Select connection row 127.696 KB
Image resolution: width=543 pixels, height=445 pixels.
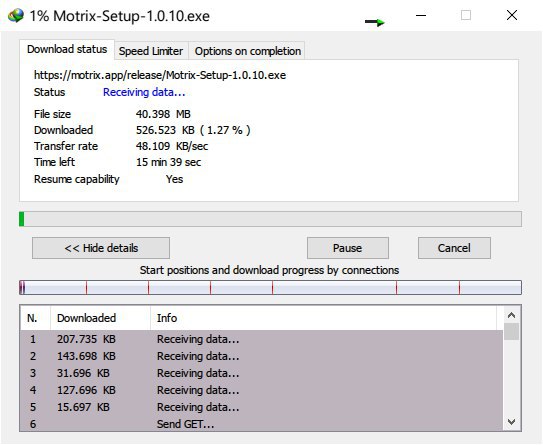[x=261, y=390]
